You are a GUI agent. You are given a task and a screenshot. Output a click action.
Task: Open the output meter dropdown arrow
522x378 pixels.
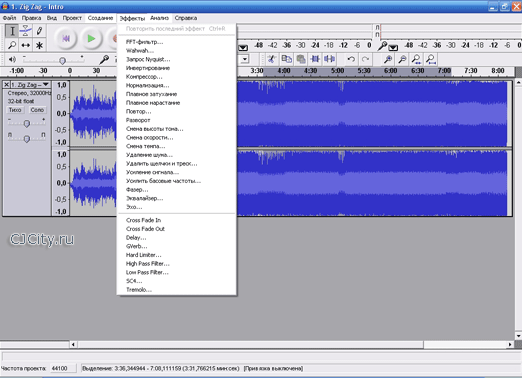[x=243, y=47]
